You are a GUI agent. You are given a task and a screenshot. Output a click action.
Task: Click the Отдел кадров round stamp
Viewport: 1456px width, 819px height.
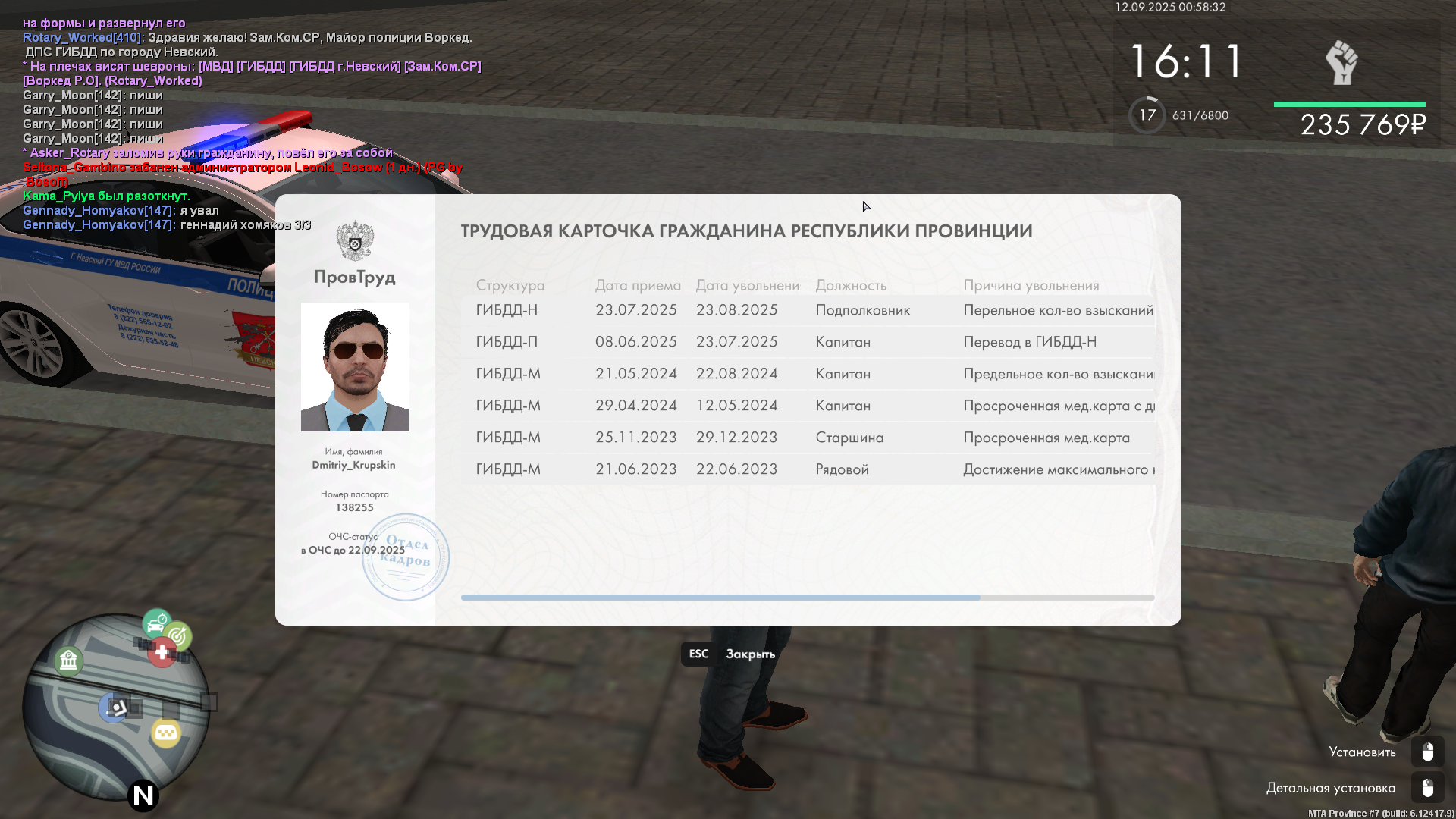pos(406,557)
